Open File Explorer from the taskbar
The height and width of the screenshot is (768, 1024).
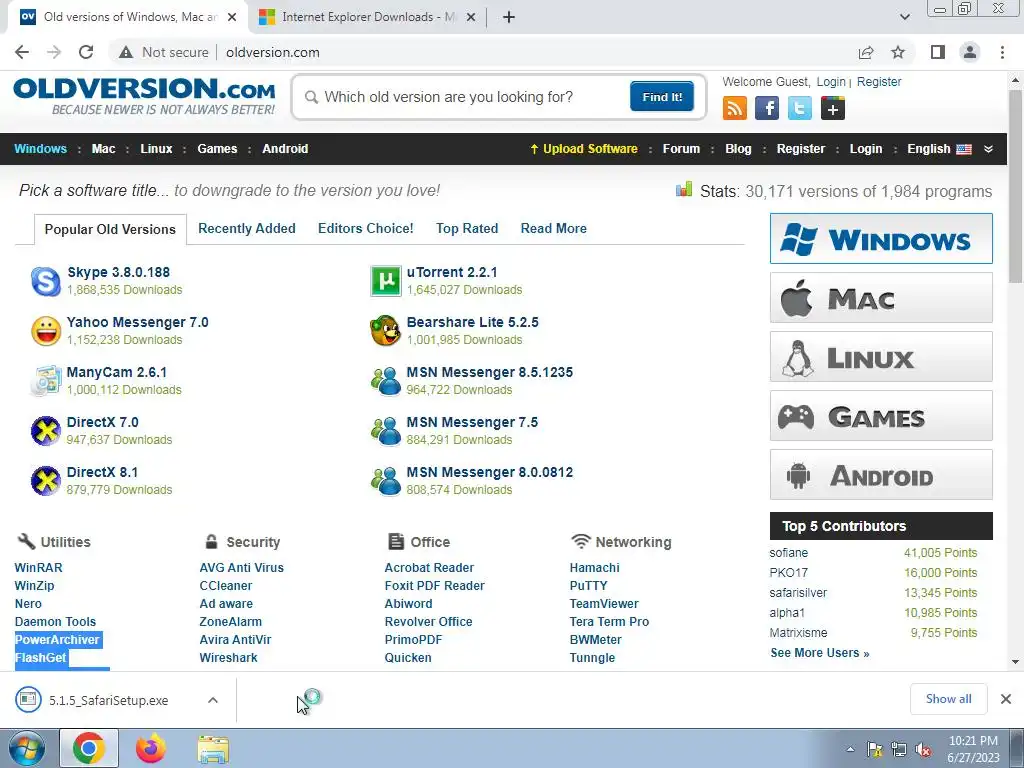(213, 749)
